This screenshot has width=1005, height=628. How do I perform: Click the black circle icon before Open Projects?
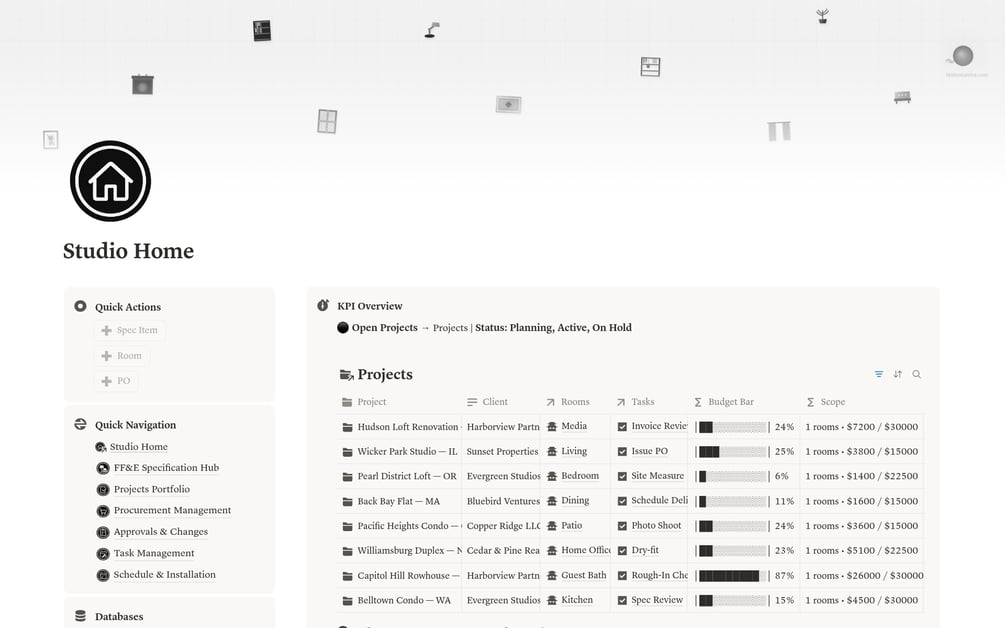tap(343, 327)
